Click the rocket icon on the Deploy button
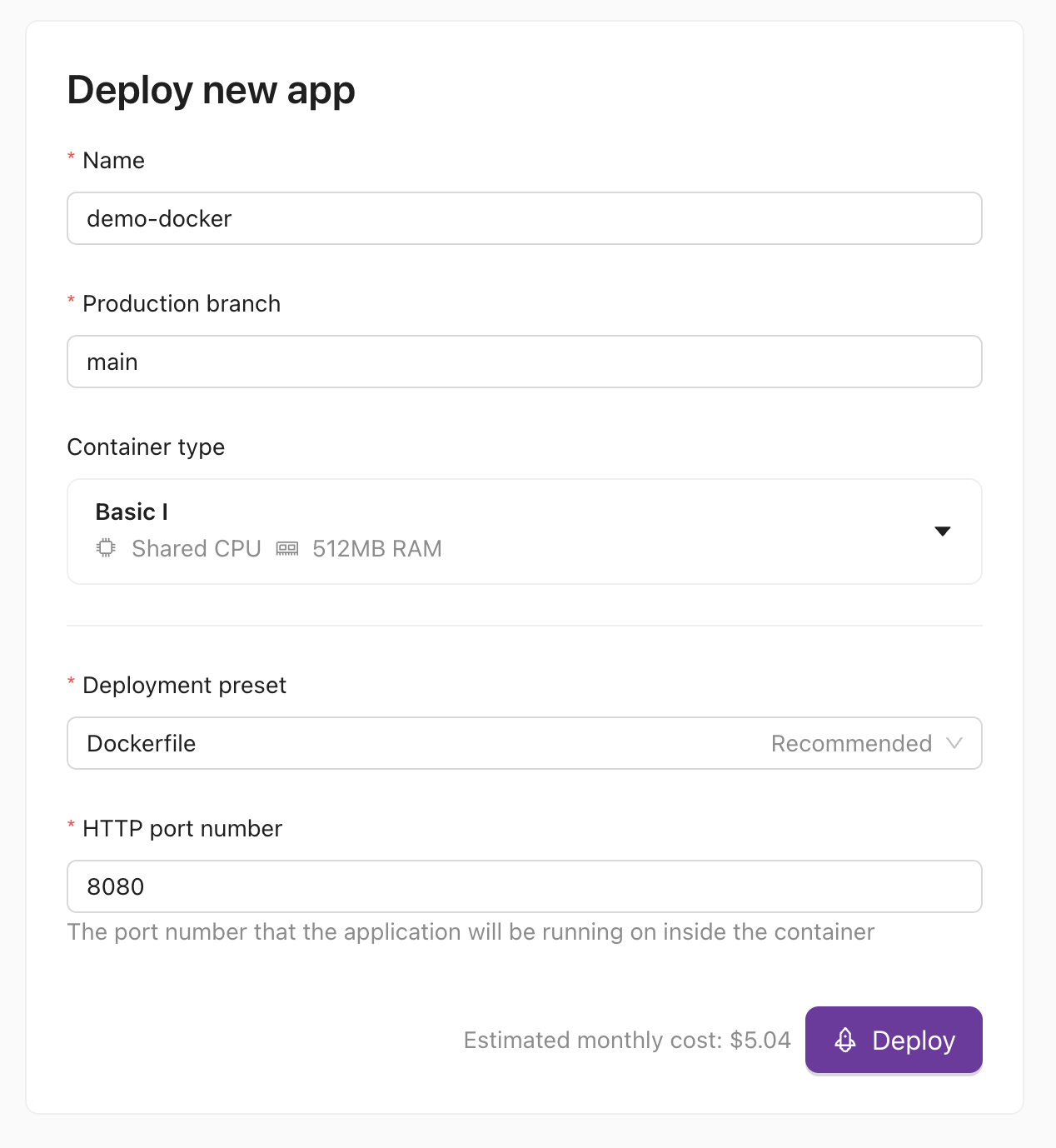The width and height of the screenshot is (1056, 1148). point(845,1040)
